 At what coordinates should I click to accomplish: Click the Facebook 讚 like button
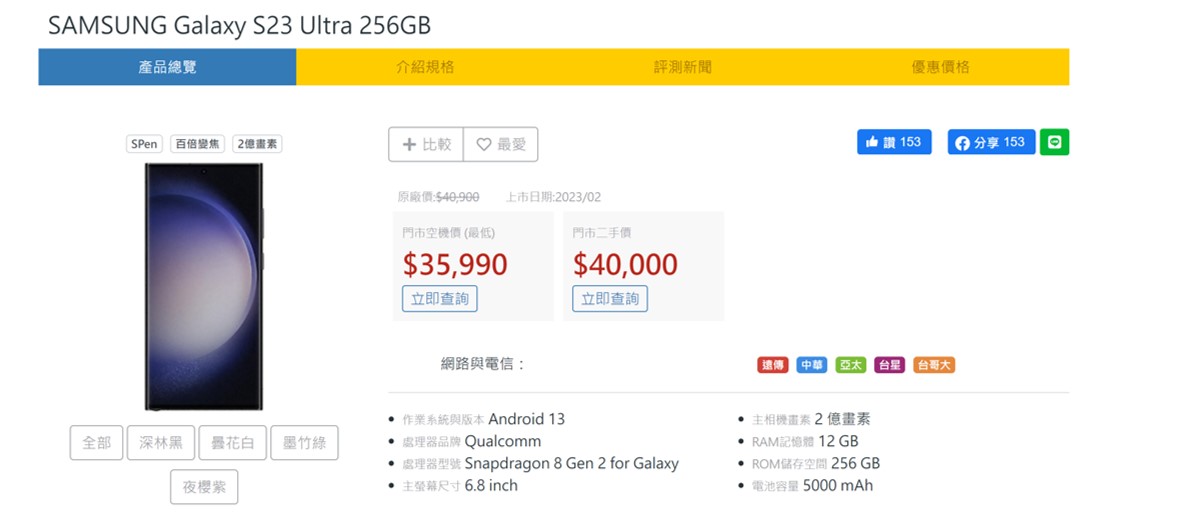[894, 142]
